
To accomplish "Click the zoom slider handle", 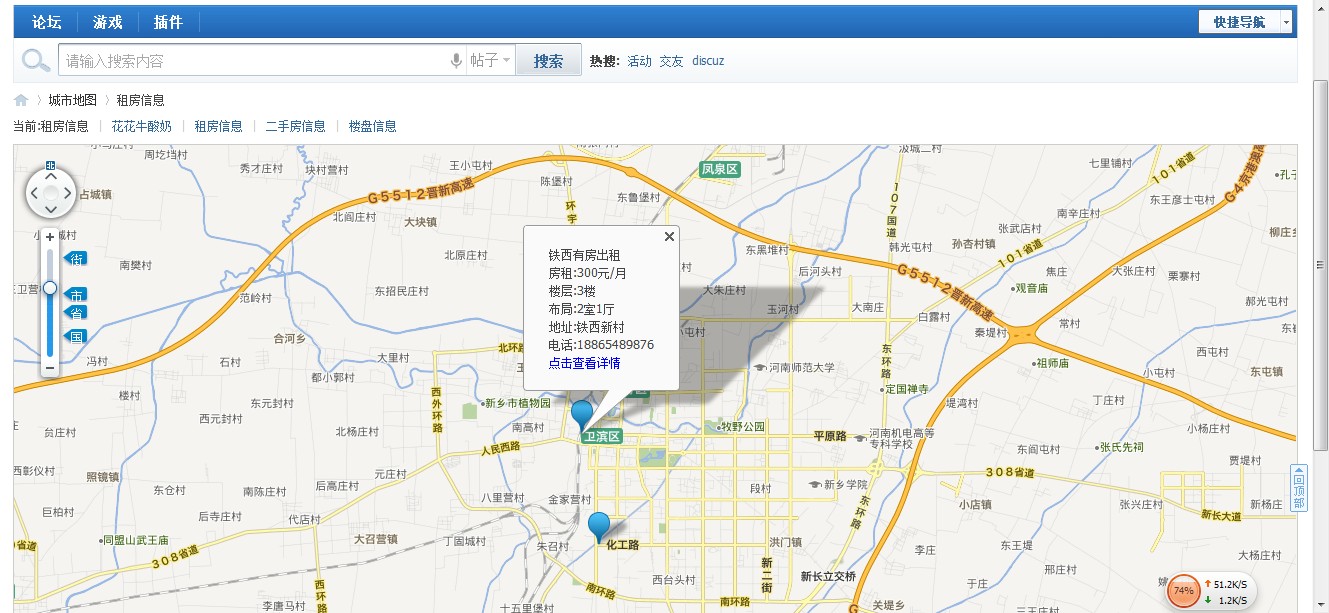I will pyautogui.click(x=50, y=288).
